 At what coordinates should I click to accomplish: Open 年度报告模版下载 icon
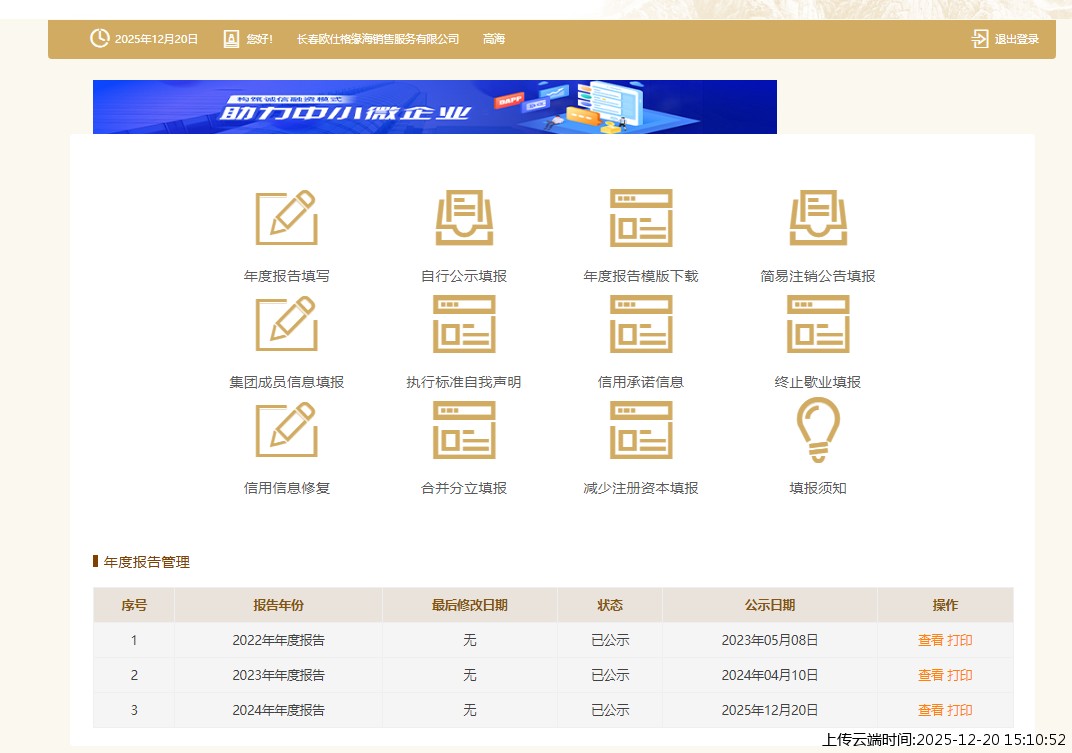click(641, 218)
